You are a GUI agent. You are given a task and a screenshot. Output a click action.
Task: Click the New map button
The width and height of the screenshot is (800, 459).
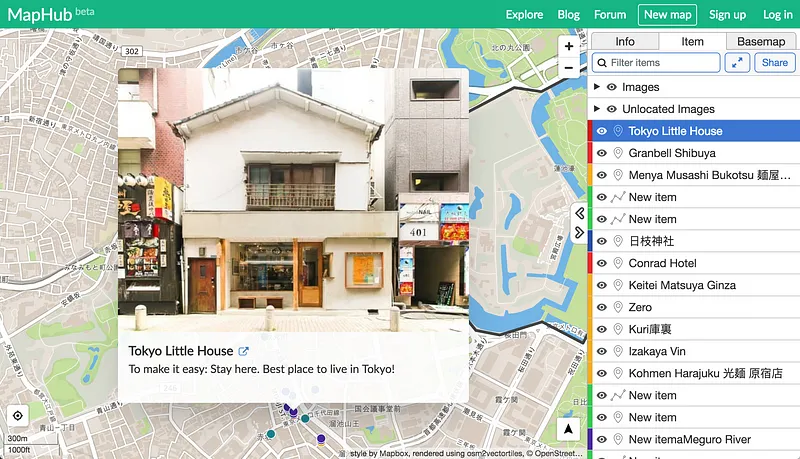[x=667, y=14]
